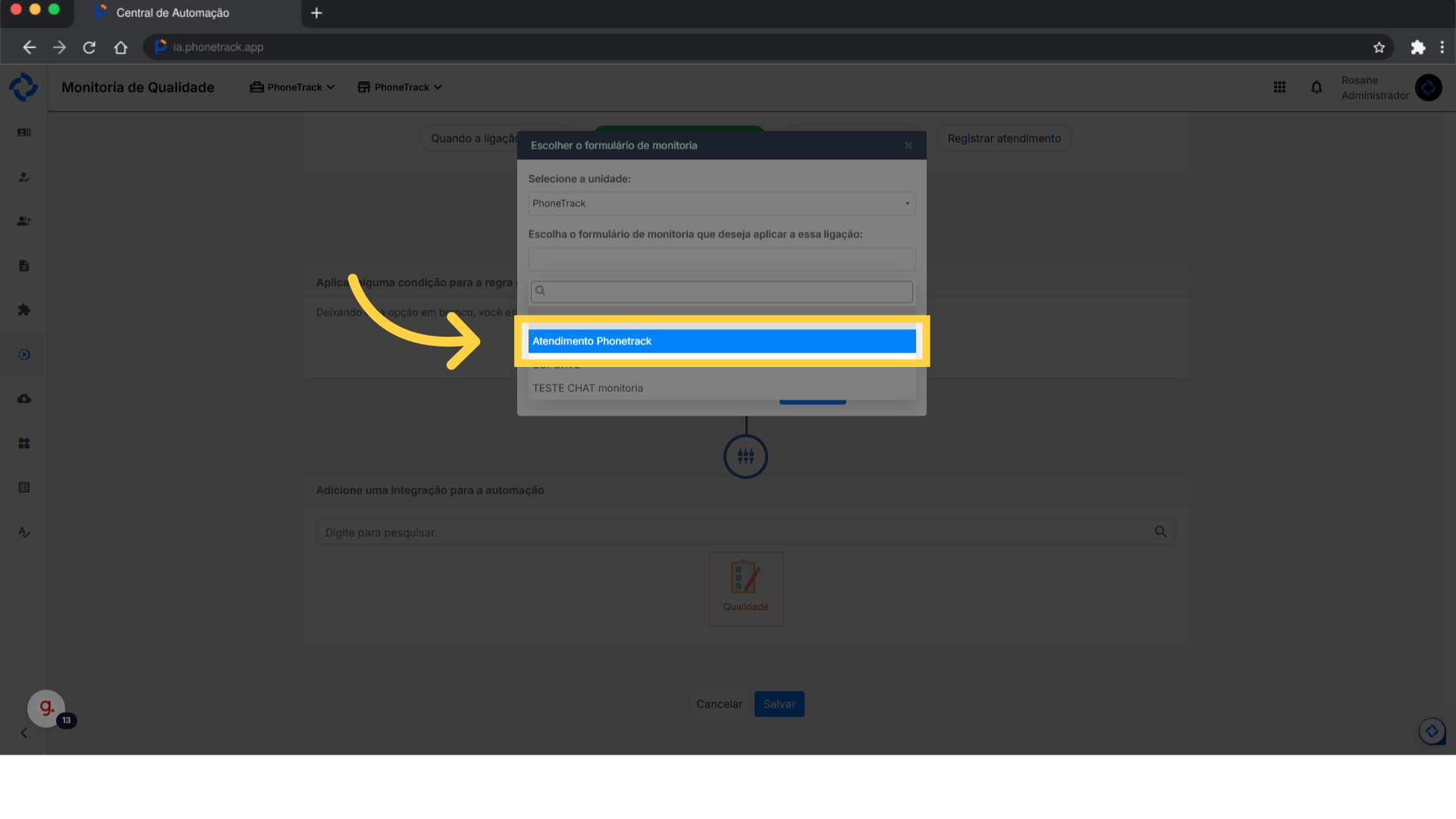Viewport: 1456px width, 819px height.
Task: Focus the dropdown search box in the dialog
Action: click(722, 292)
